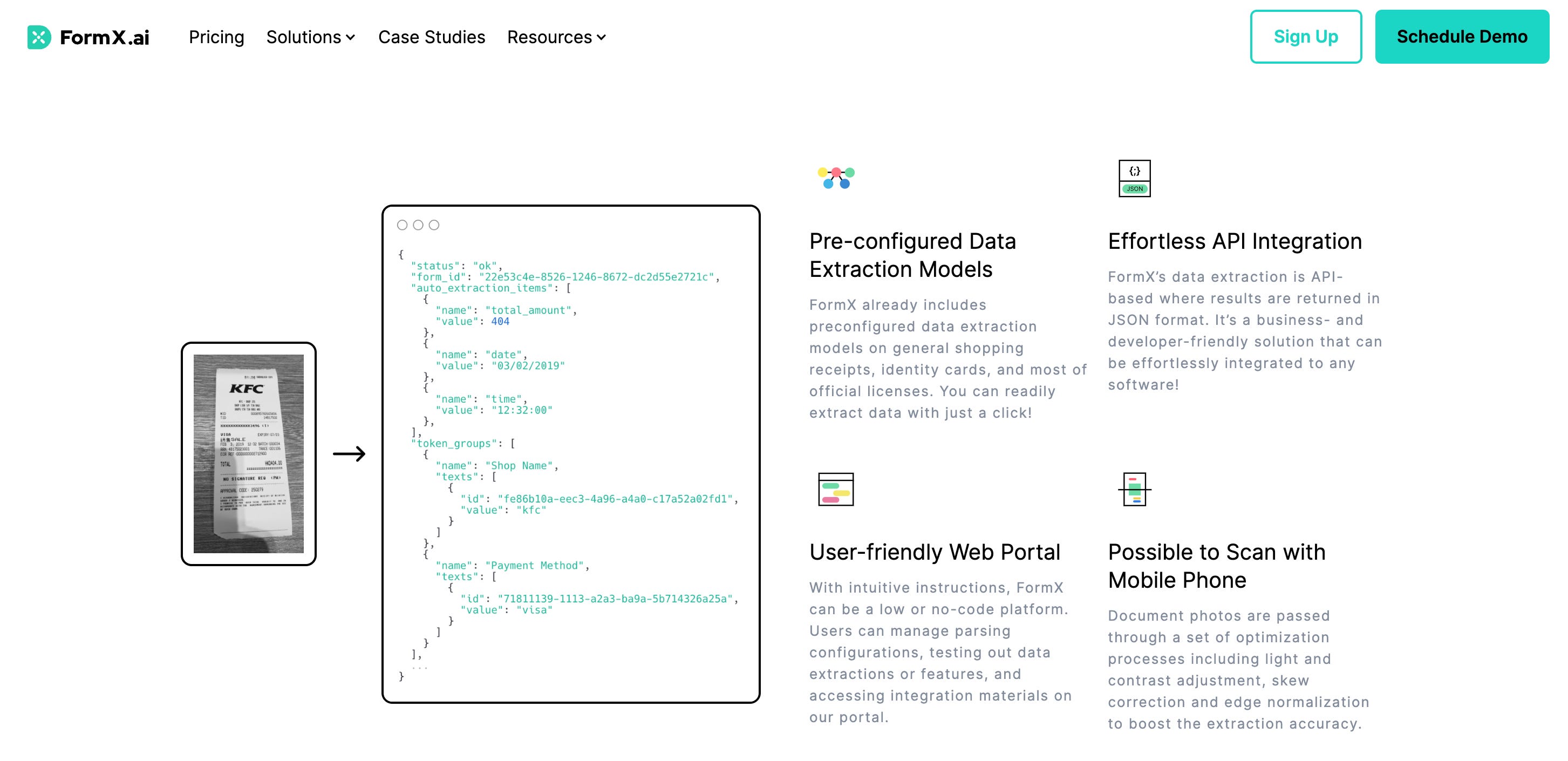Click the Effortless API Integration heading

click(1235, 241)
